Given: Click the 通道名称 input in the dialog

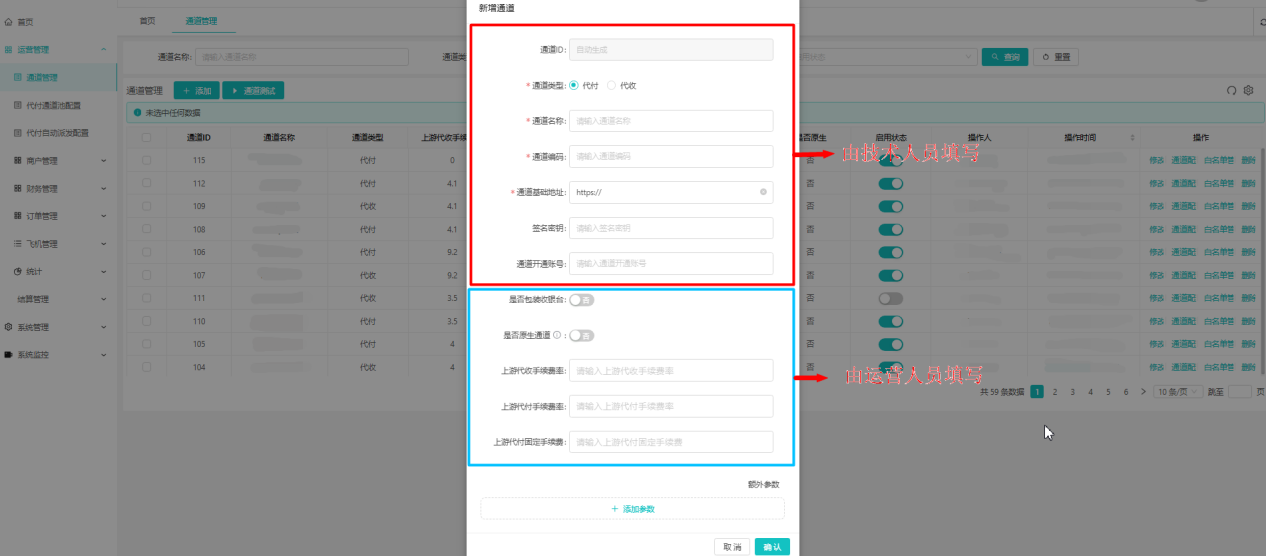Looking at the screenshot, I should [671, 121].
